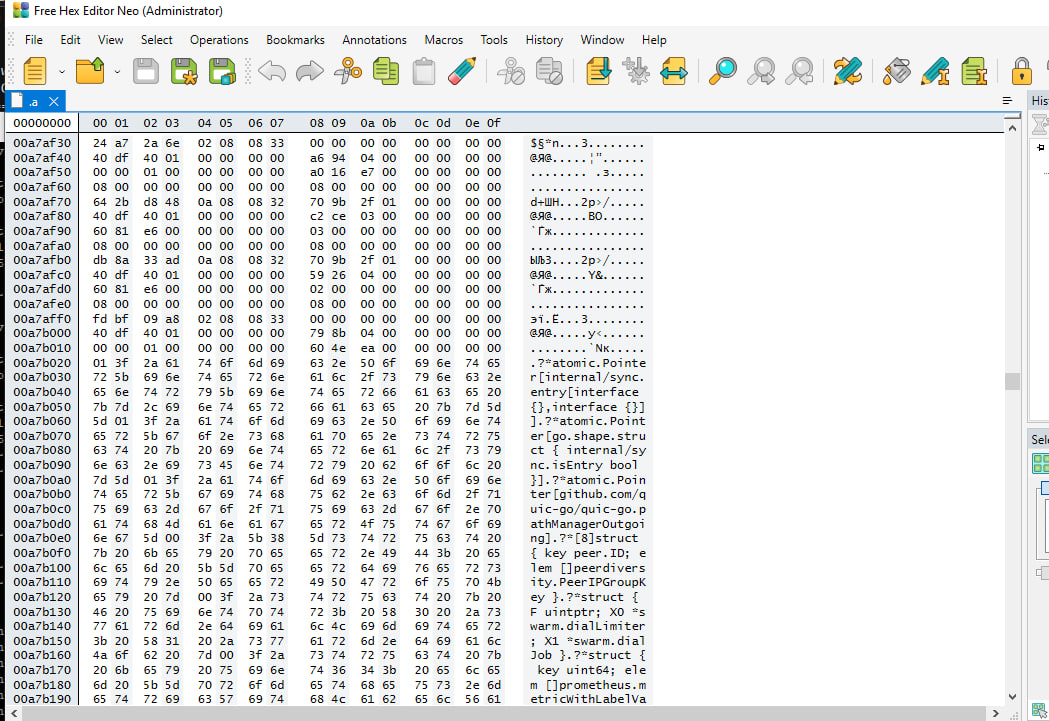Open the Operations menu
Viewport: 1049px width, 721px height.
(x=219, y=40)
